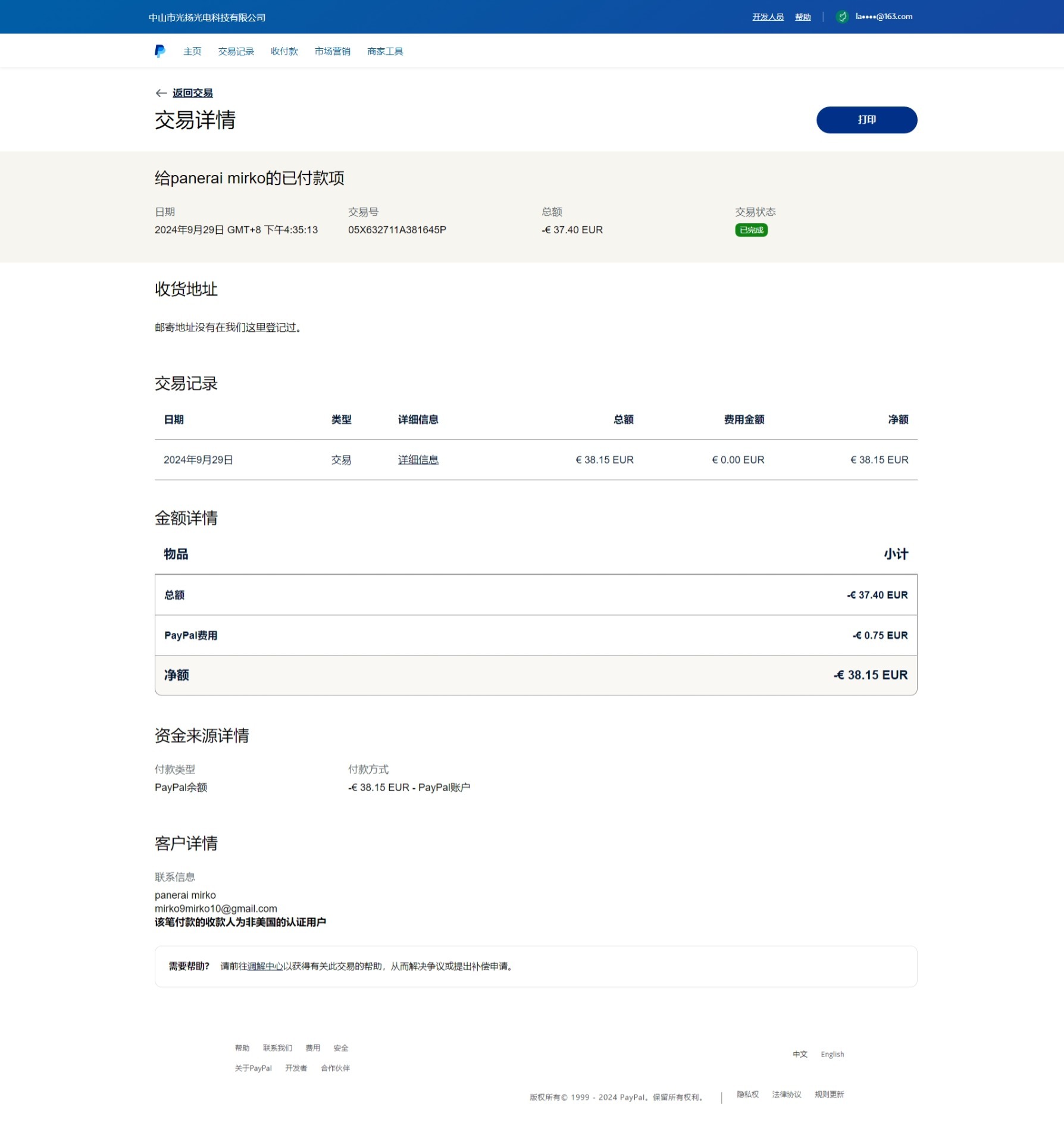Screen dimensions: 1064x1144
Task: Select 商家工具 in navigation bar
Action: (x=385, y=52)
